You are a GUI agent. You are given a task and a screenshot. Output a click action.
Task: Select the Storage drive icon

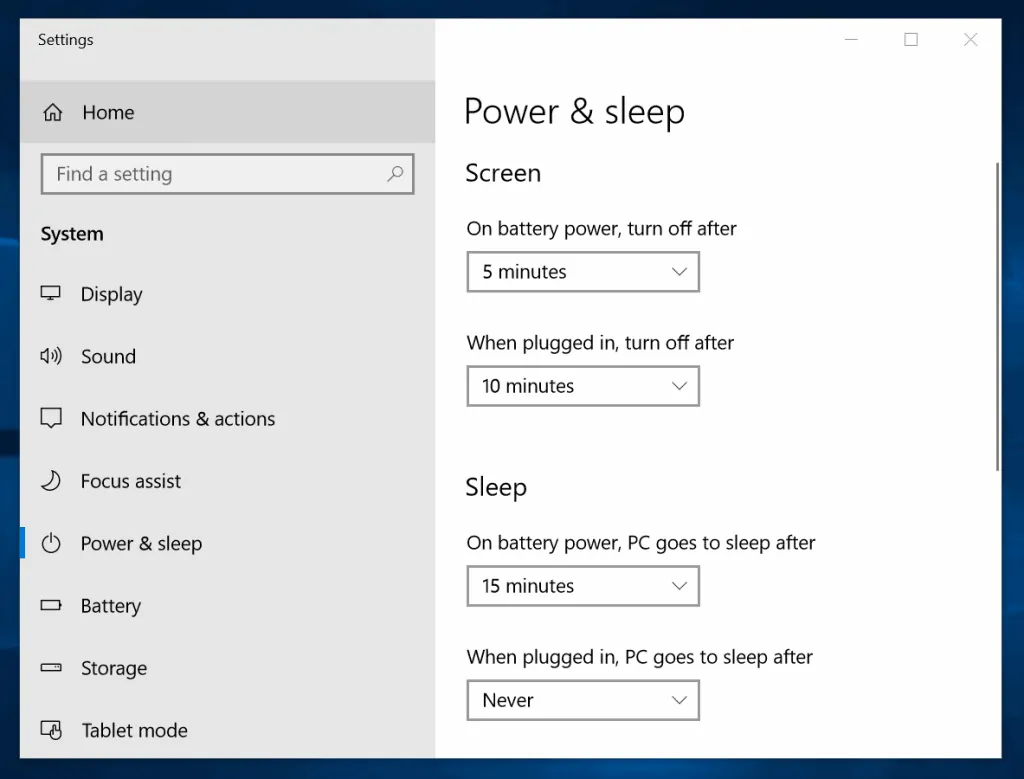click(51, 668)
